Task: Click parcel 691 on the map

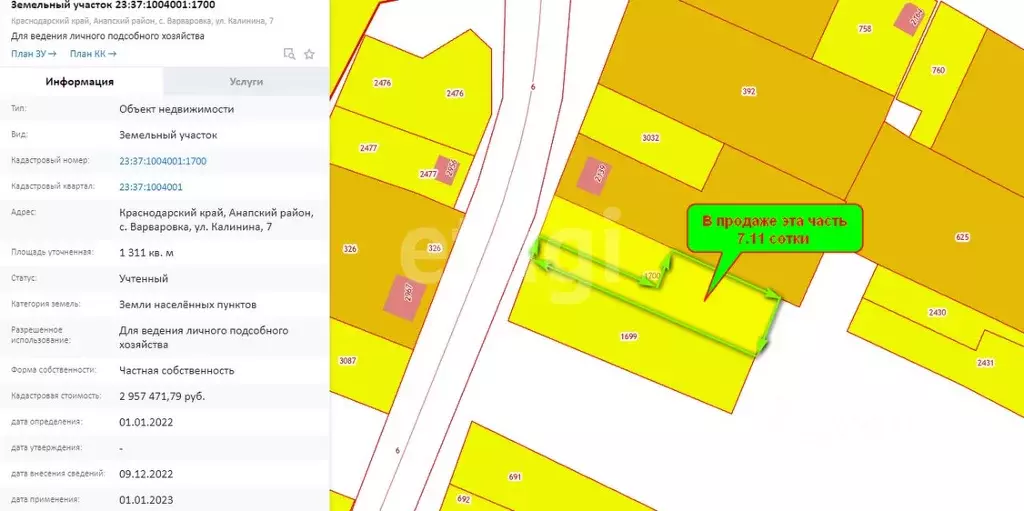Action: pyautogui.click(x=515, y=476)
